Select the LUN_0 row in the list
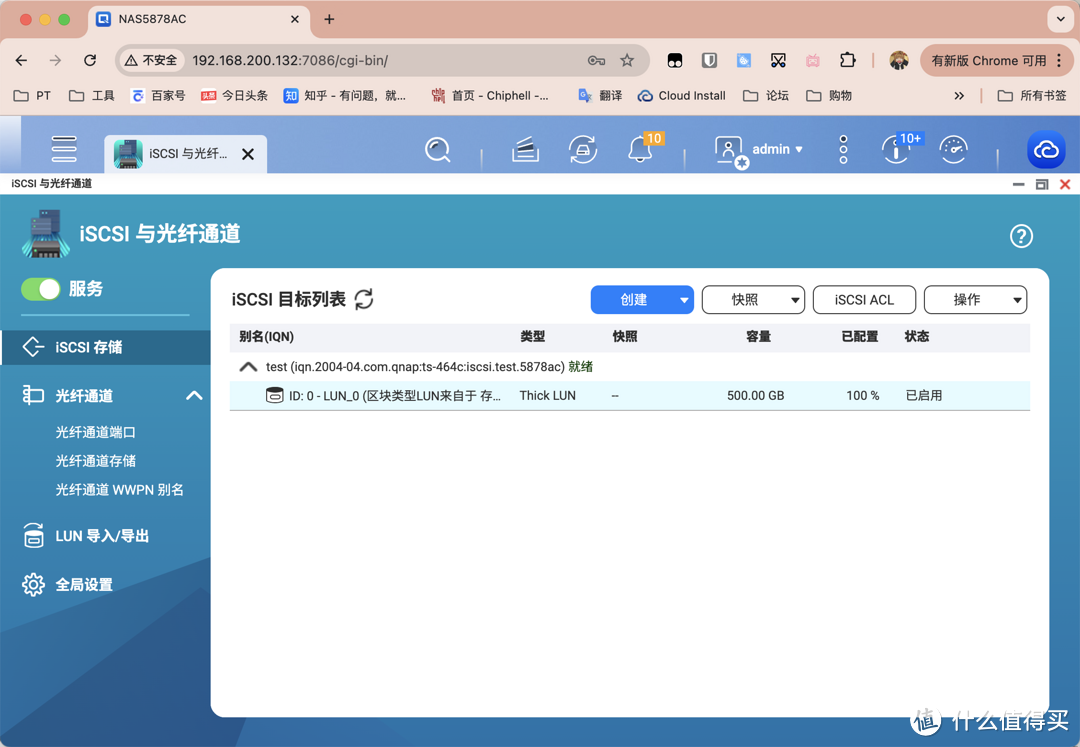1080x747 pixels. [630, 396]
